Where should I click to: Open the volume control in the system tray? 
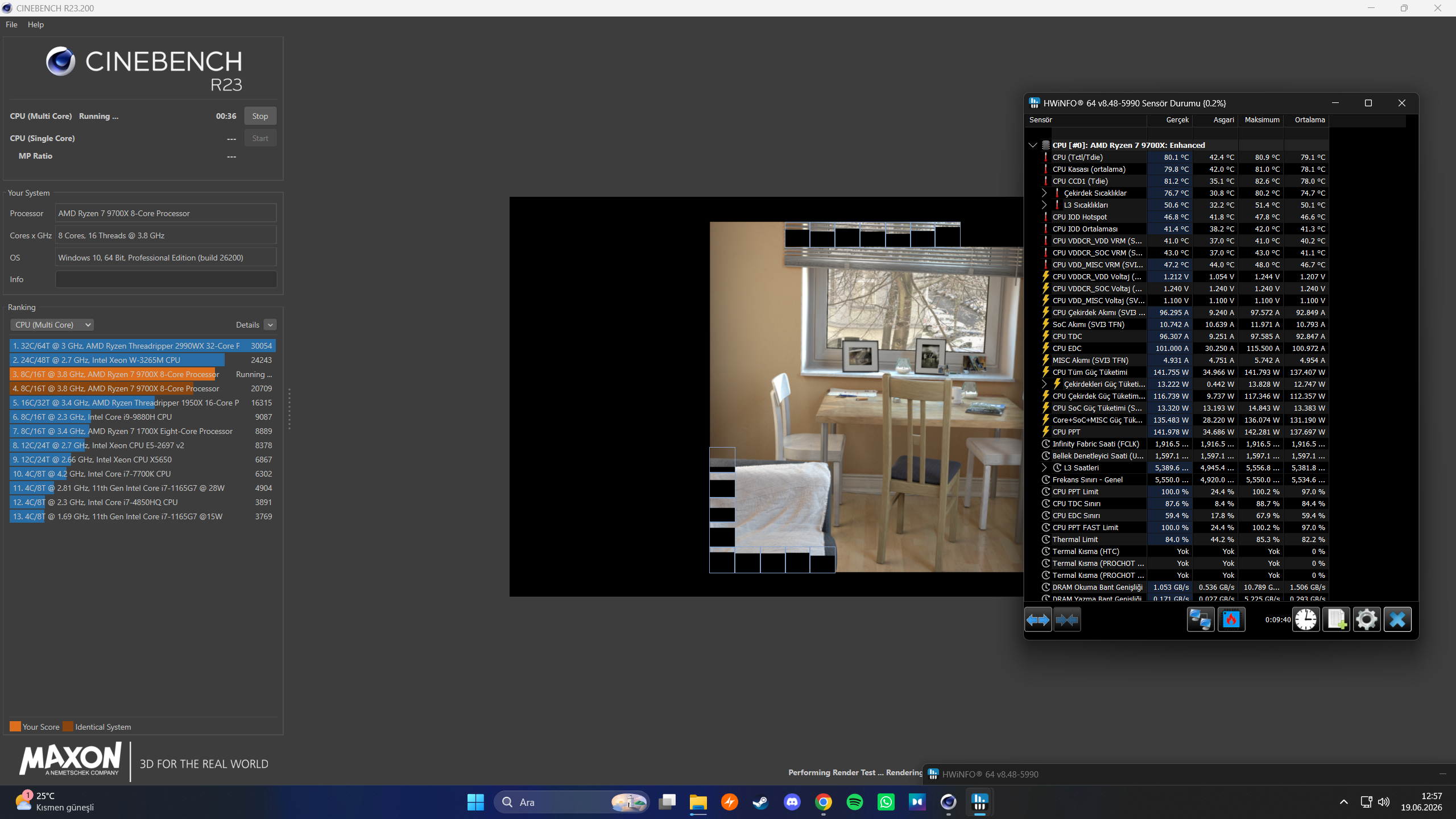(1384, 802)
